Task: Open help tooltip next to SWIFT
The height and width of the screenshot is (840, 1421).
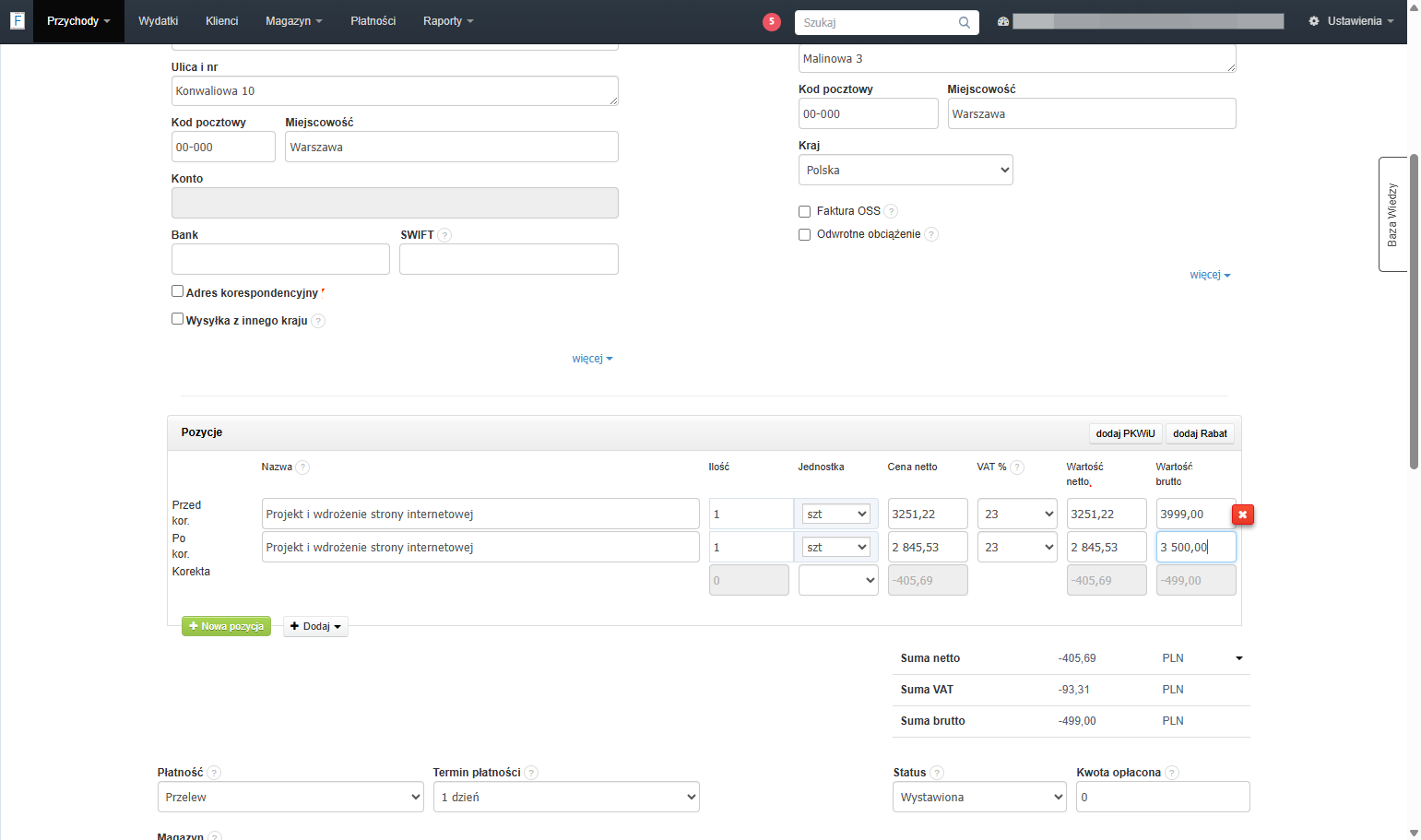Action: point(444,235)
